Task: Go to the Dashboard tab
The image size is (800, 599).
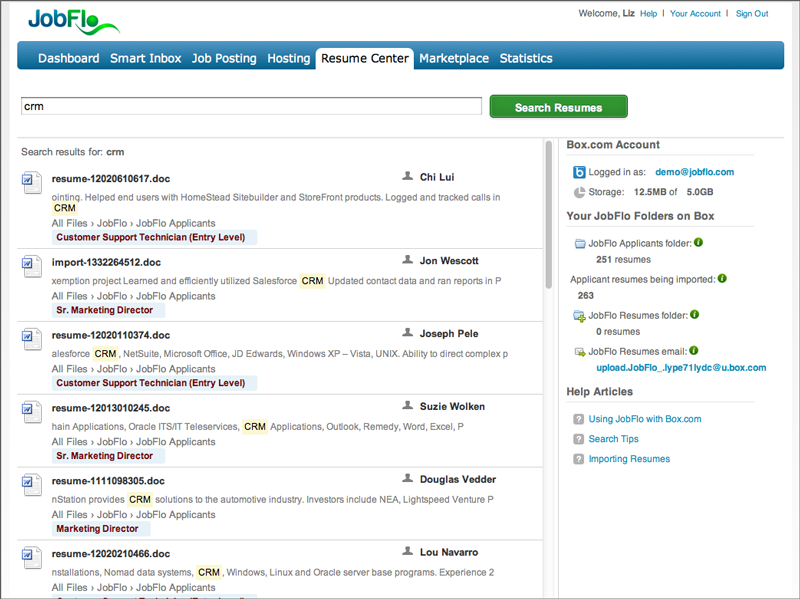Action: 69,58
